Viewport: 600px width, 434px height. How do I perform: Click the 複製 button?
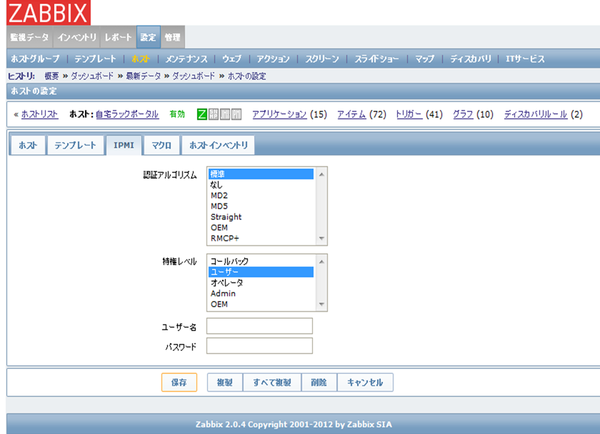(x=225, y=382)
